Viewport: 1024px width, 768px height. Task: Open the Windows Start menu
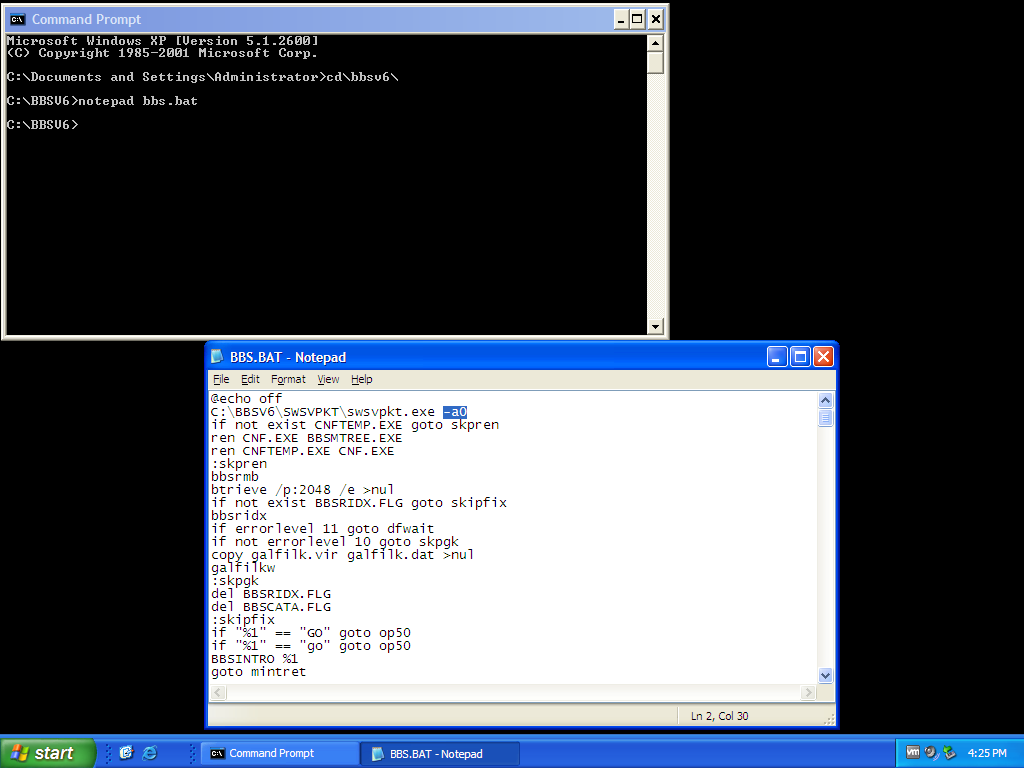[x=48, y=753]
